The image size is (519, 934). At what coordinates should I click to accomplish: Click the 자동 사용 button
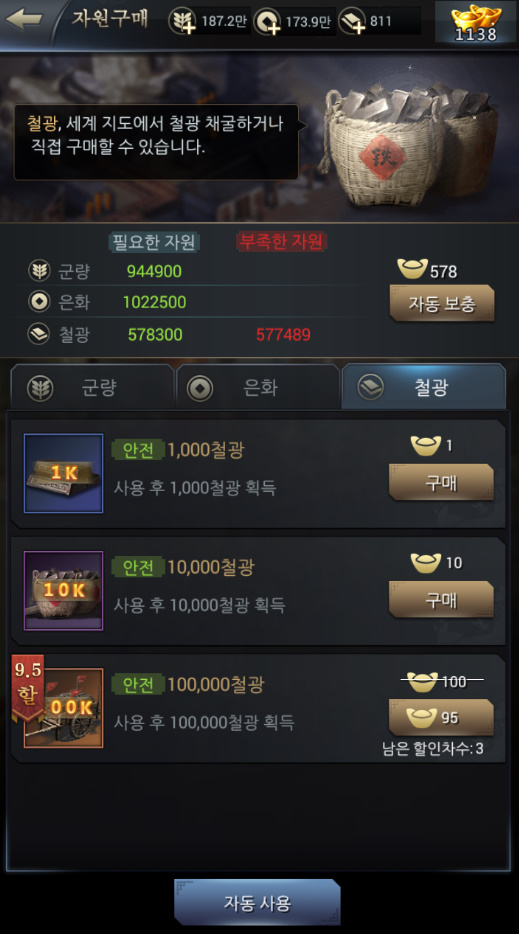click(x=257, y=902)
